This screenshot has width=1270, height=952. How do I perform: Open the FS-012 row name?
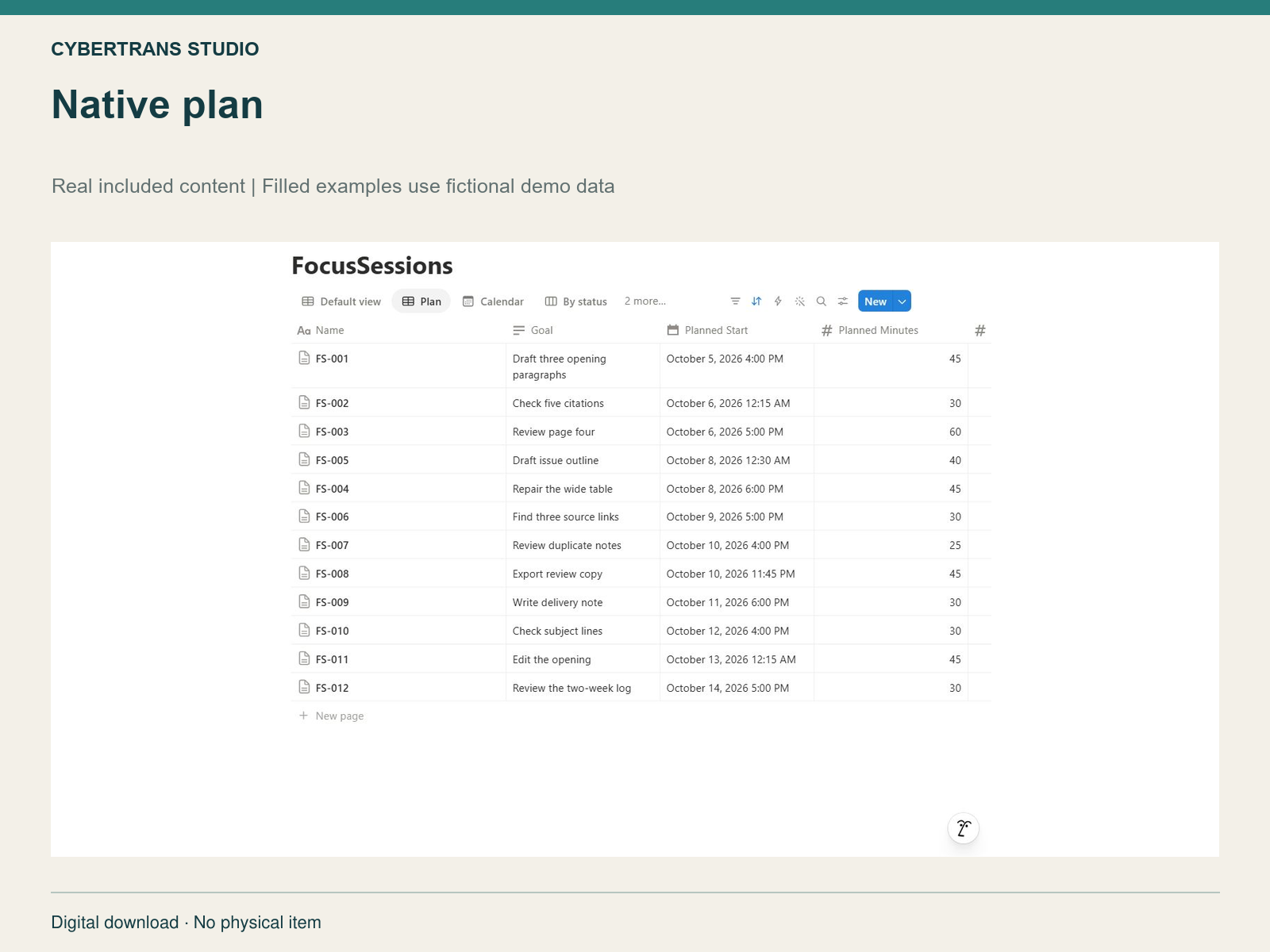[332, 688]
